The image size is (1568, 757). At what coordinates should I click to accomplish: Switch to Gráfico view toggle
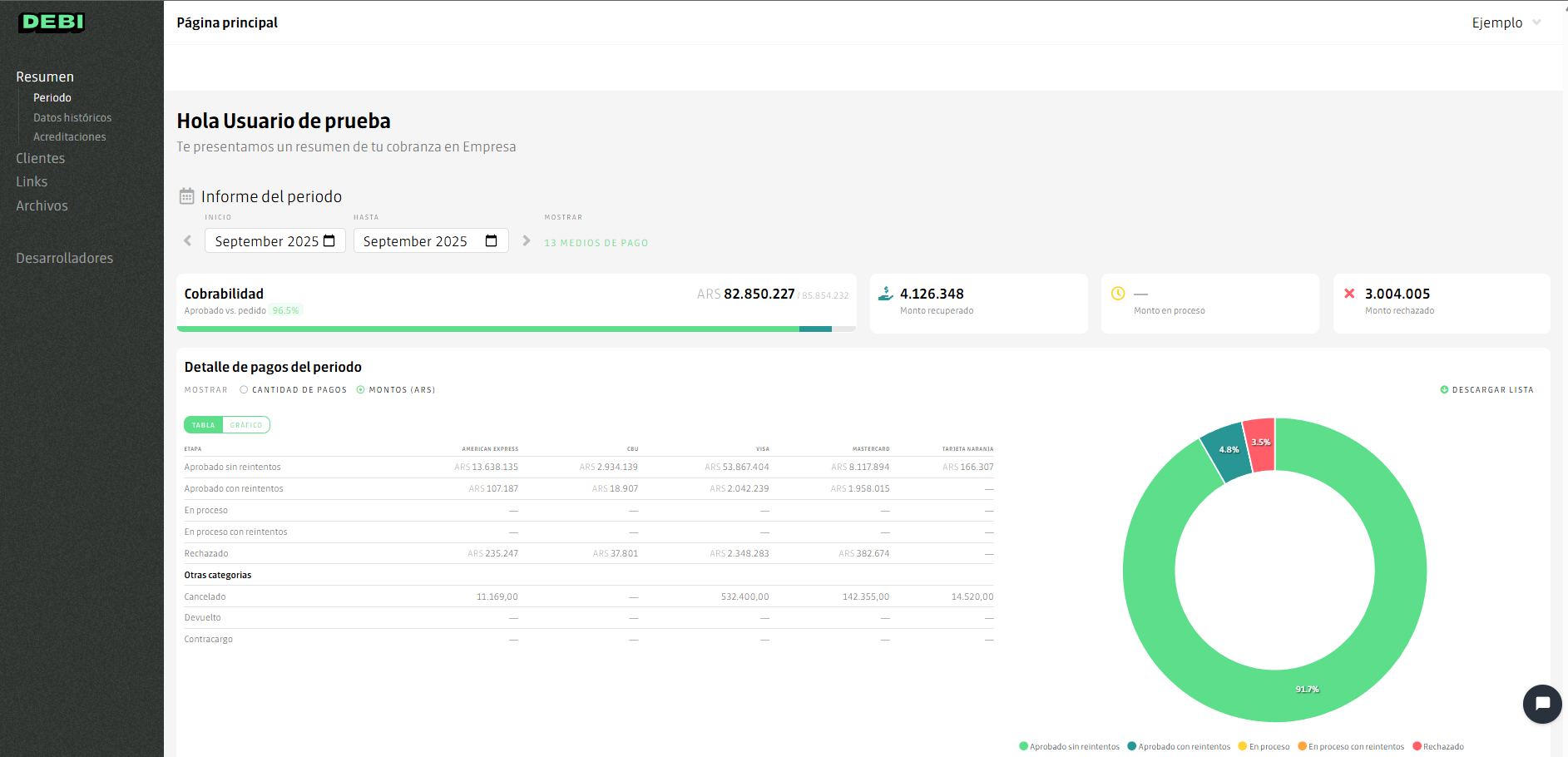[x=246, y=425]
